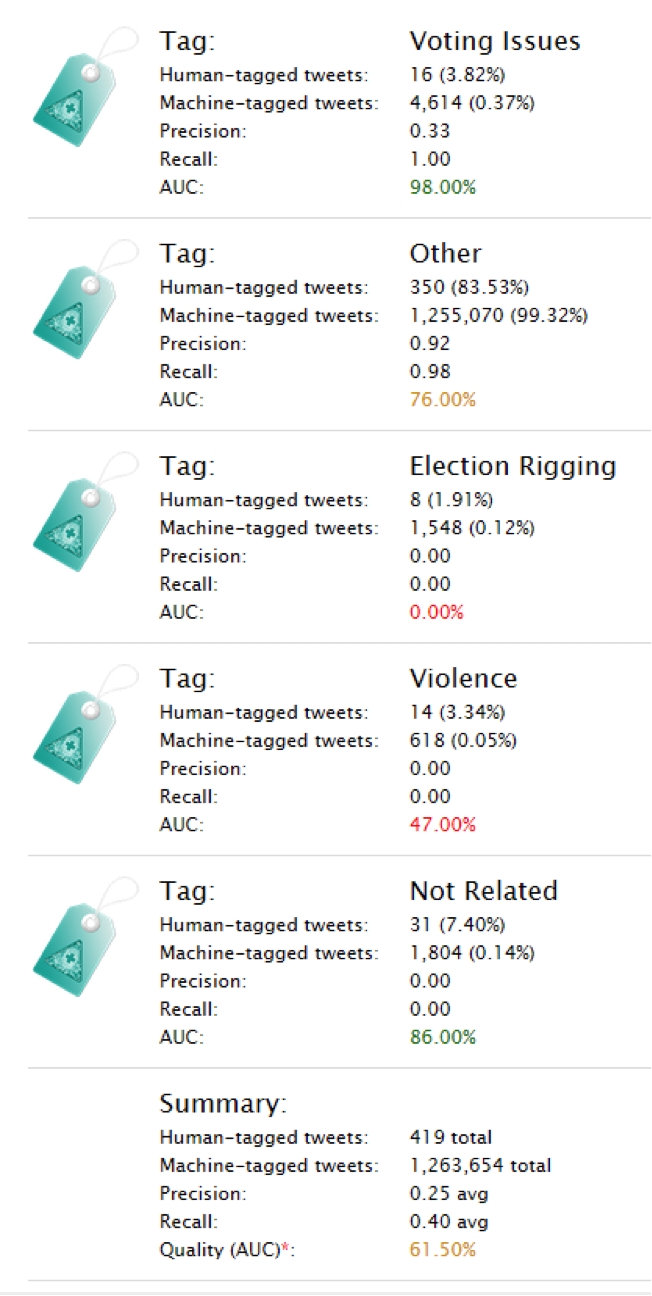
Task: Click the red 0.00% AUC value
Action: point(437,612)
